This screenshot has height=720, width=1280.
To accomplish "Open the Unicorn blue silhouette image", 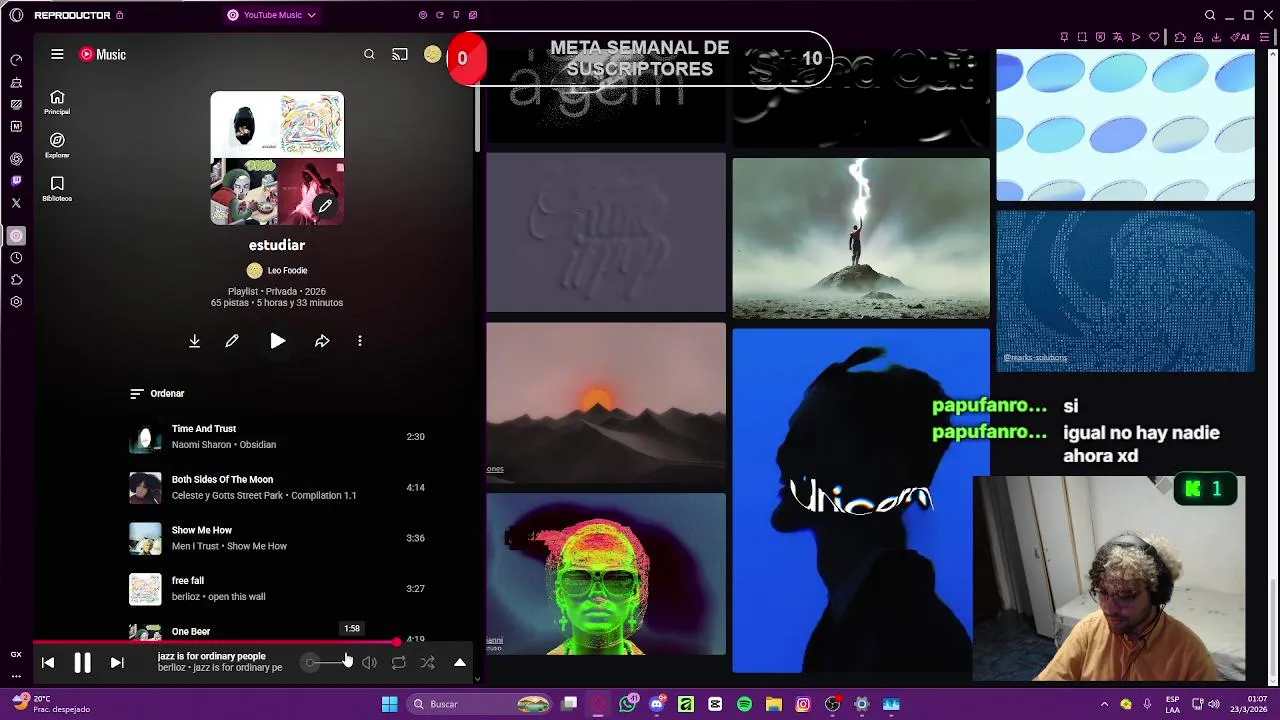I will point(861,501).
